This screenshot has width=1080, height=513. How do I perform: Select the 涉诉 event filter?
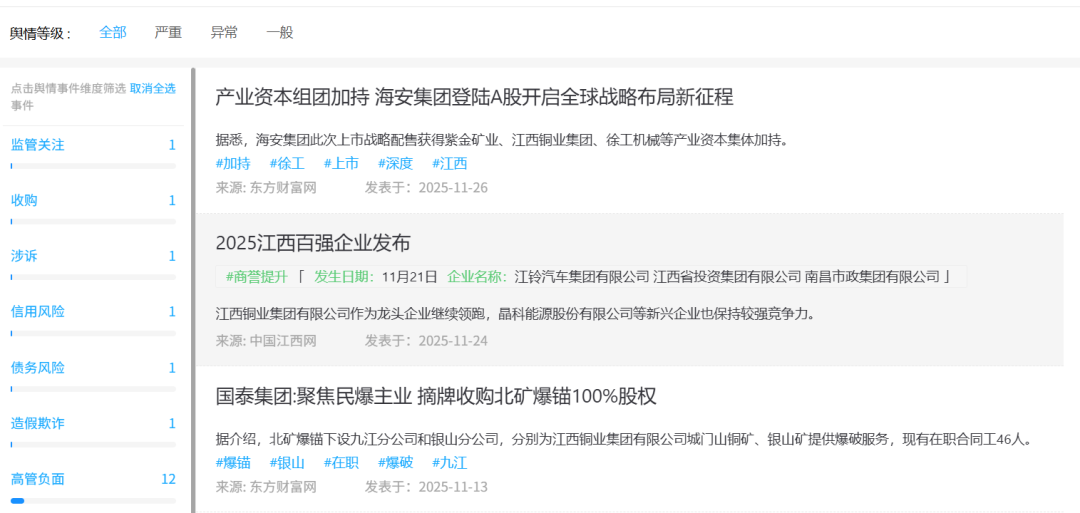[x=24, y=256]
